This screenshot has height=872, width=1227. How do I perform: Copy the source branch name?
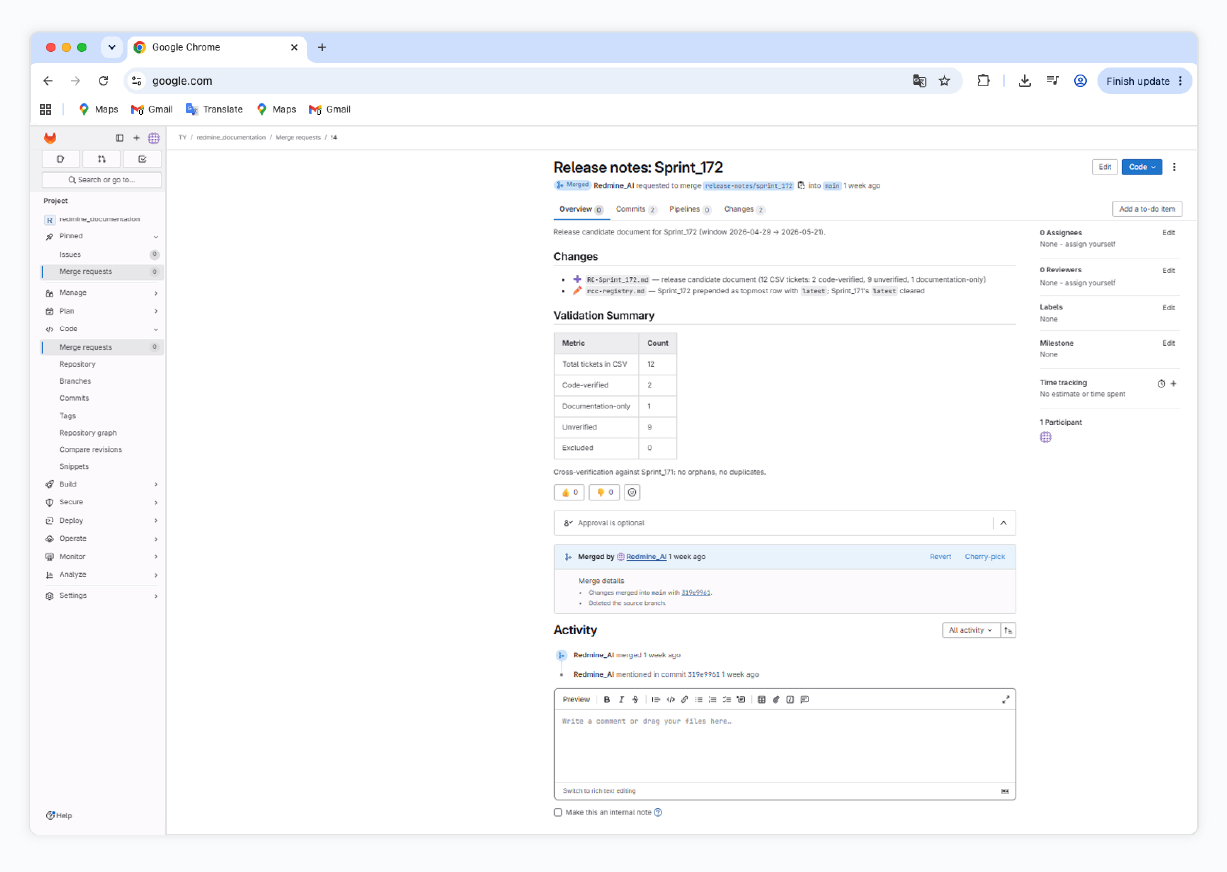click(801, 186)
